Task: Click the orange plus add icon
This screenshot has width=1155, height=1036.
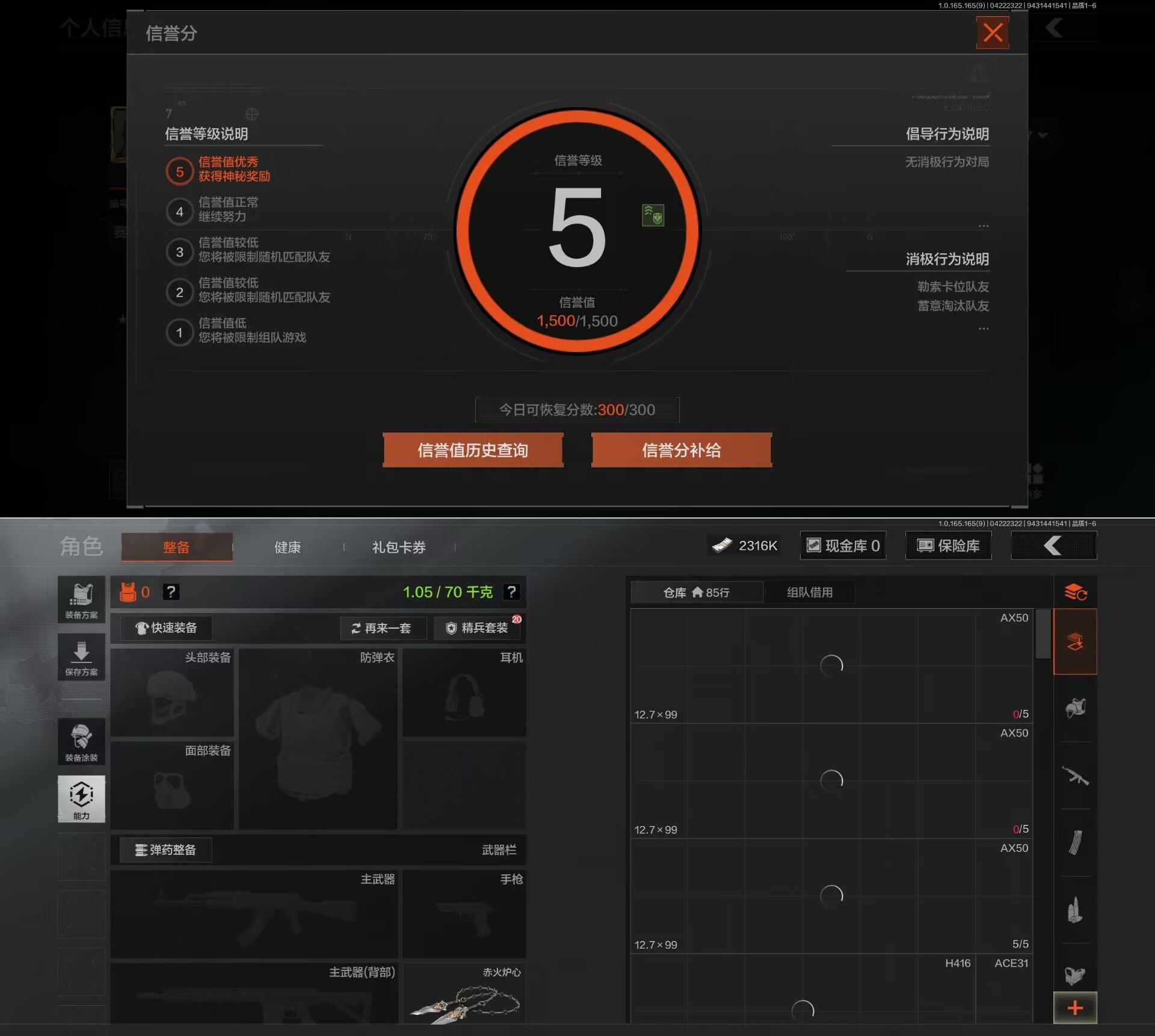Action: point(1075,1008)
